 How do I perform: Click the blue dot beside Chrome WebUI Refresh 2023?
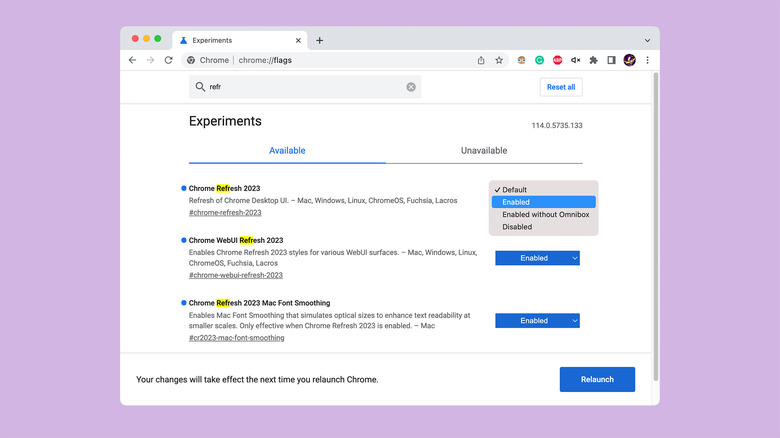[184, 240]
